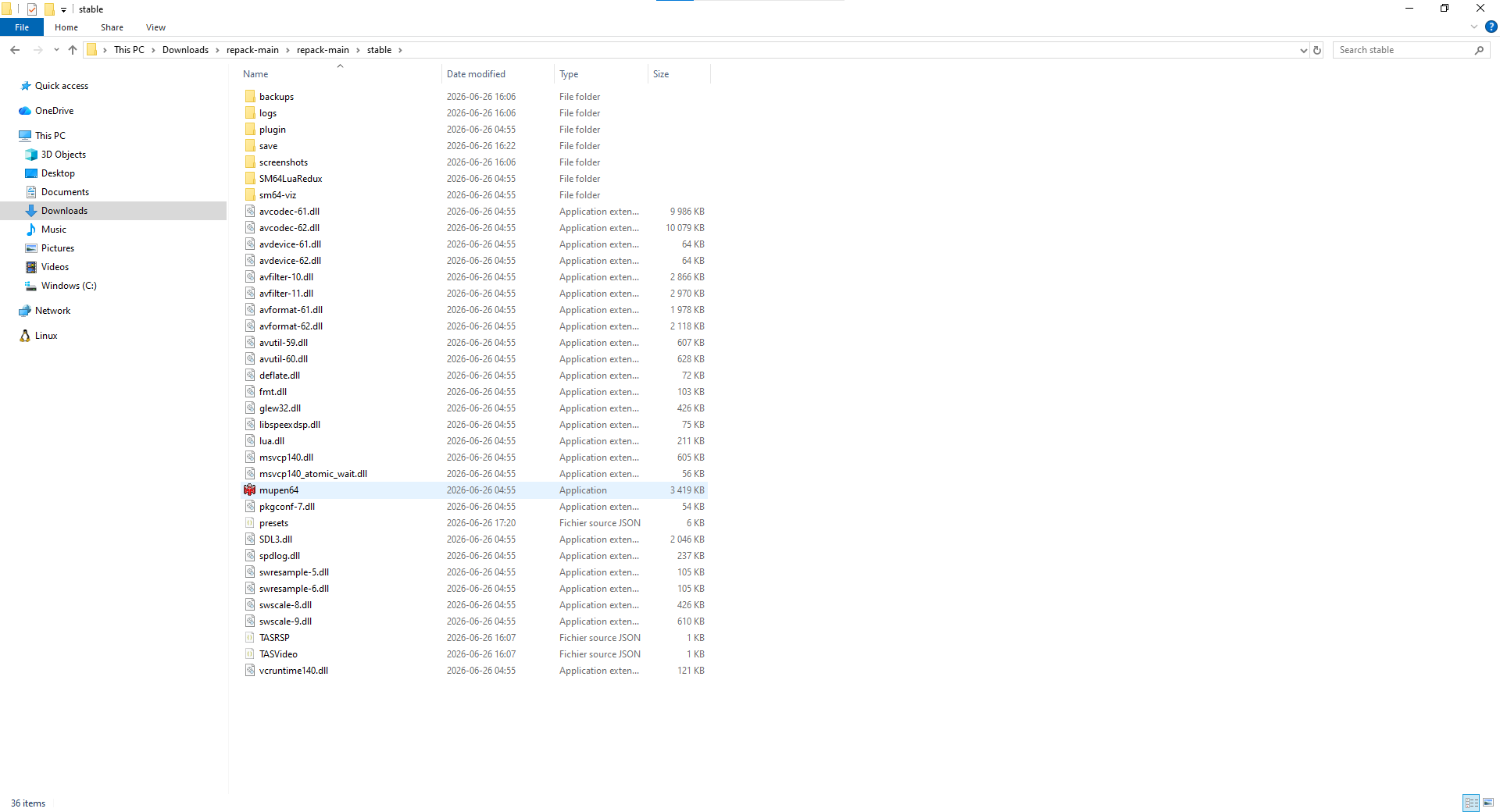This screenshot has width=1500, height=812.
Task: Click the Downloads breadcrumb in address bar
Action: click(185, 50)
